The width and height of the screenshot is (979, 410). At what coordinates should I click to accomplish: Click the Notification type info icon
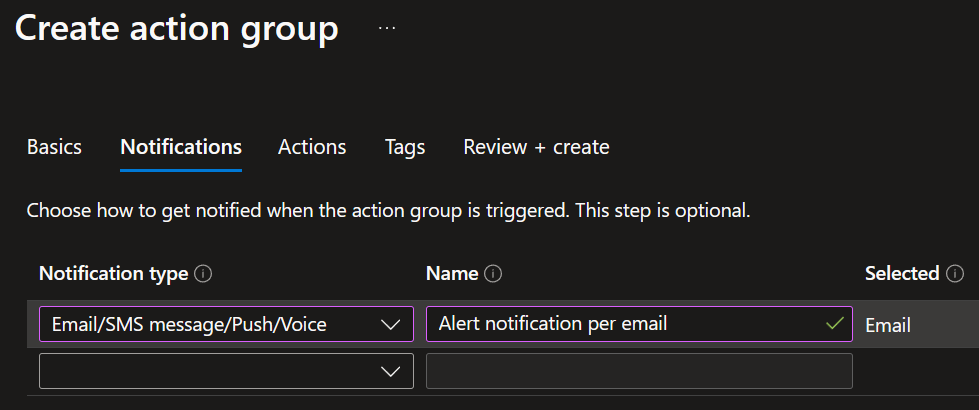tap(204, 274)
